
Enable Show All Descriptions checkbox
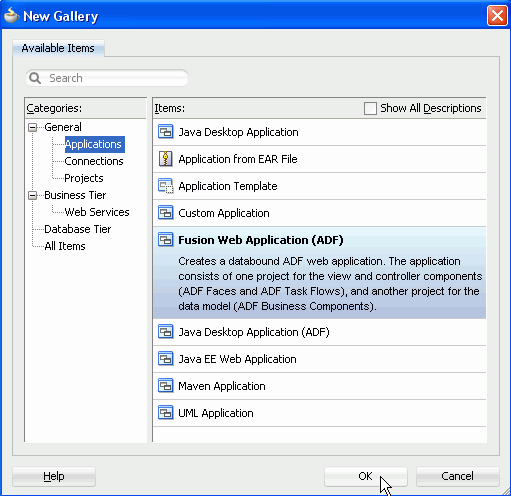[x=370, y=108]
